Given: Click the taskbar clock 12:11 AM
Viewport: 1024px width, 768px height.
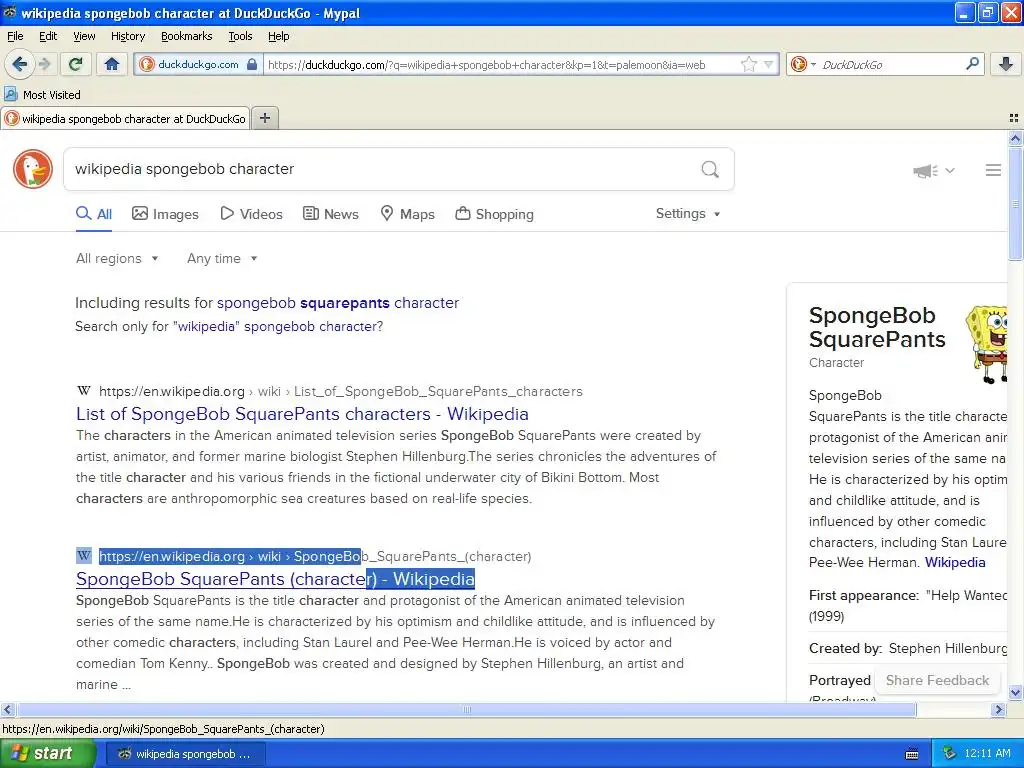Looking at the screenshot, I should [x=987, y=754].
